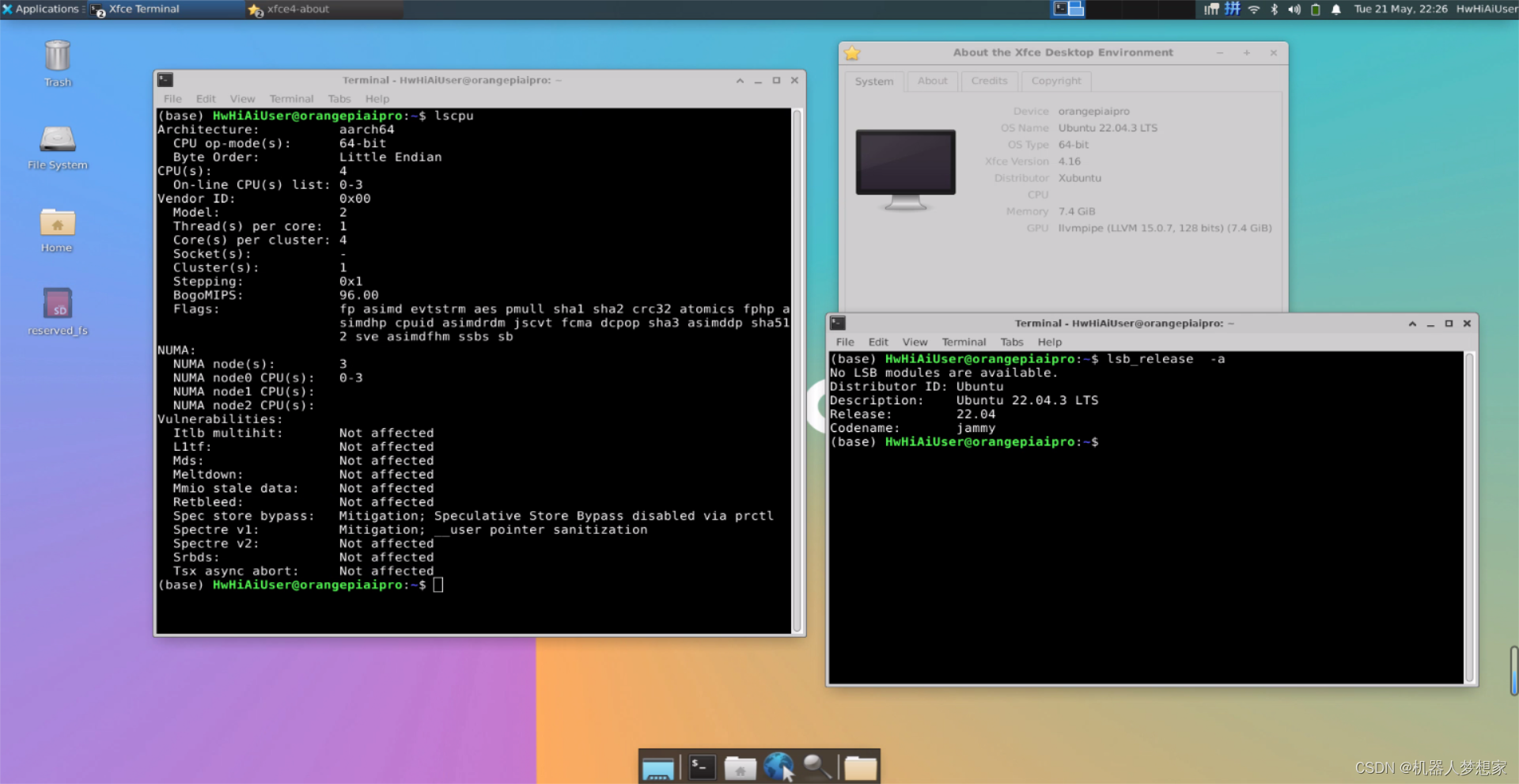
Task: Open the input method 拼 tray icon
Action: (x=1233, y=9)
